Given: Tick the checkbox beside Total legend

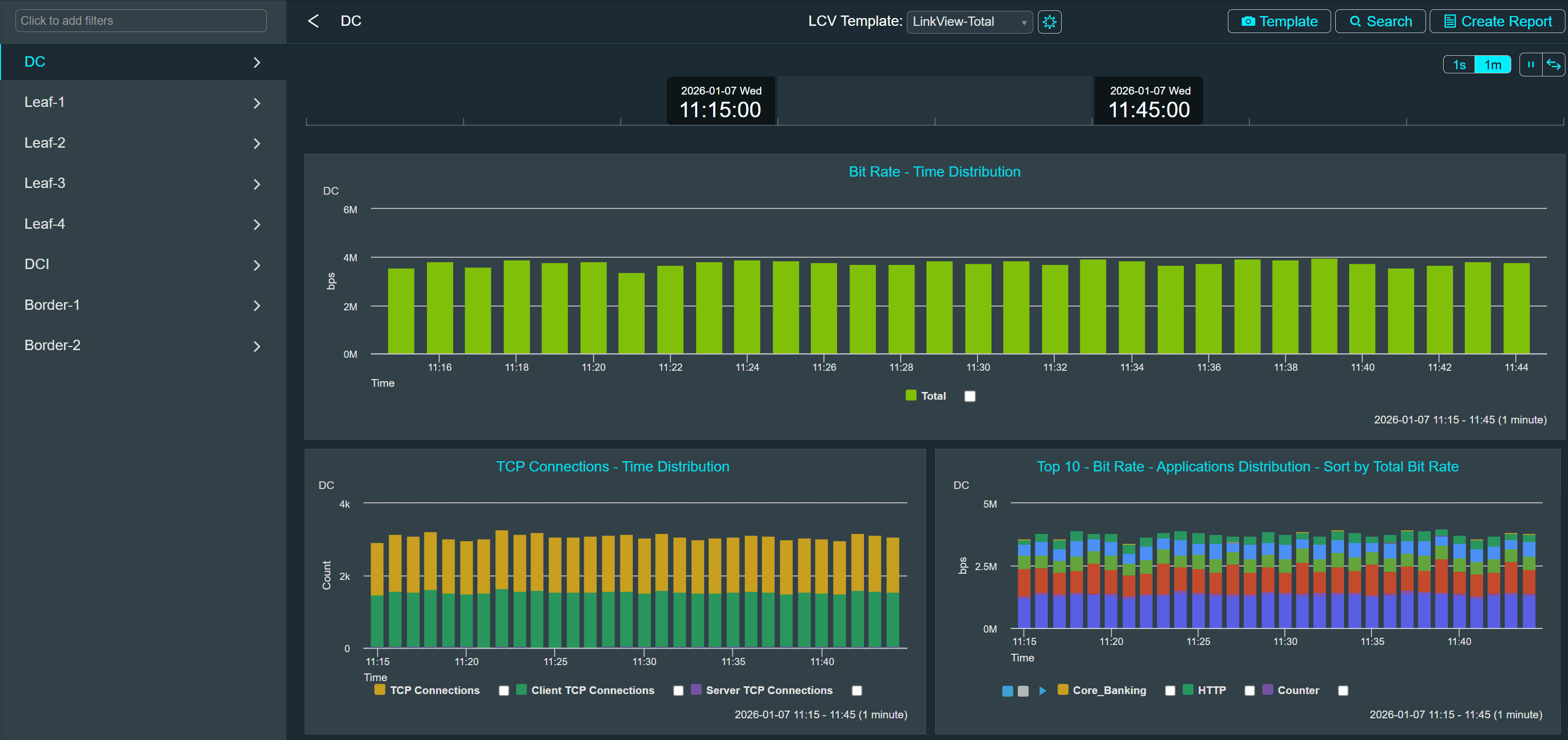Looking at the screenshot, I should coord(970,397).
